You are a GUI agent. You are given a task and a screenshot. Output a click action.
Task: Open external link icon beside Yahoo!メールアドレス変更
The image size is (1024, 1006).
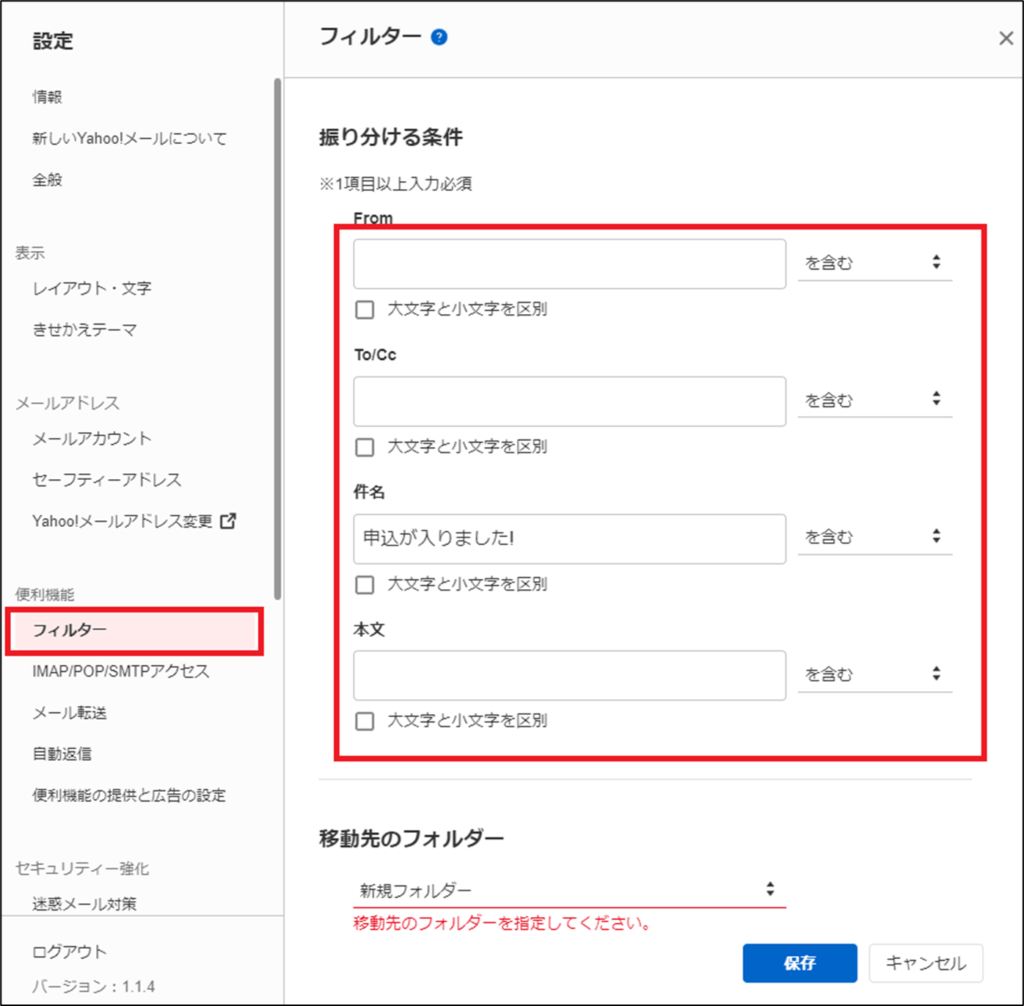(x=228, y=521)
